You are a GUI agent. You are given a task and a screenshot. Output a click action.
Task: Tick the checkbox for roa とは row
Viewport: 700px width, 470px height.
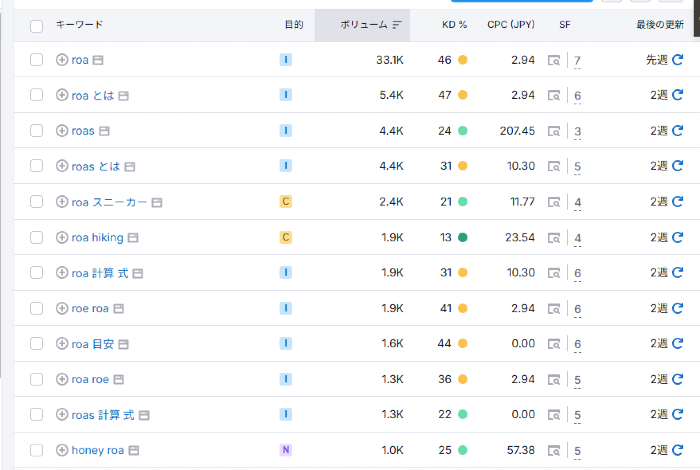(37, 95)
